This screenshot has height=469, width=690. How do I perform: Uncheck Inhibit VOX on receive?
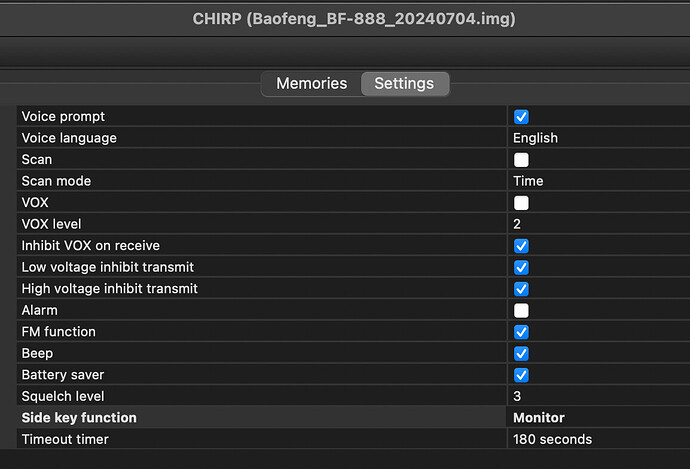(x=521, y=246)
